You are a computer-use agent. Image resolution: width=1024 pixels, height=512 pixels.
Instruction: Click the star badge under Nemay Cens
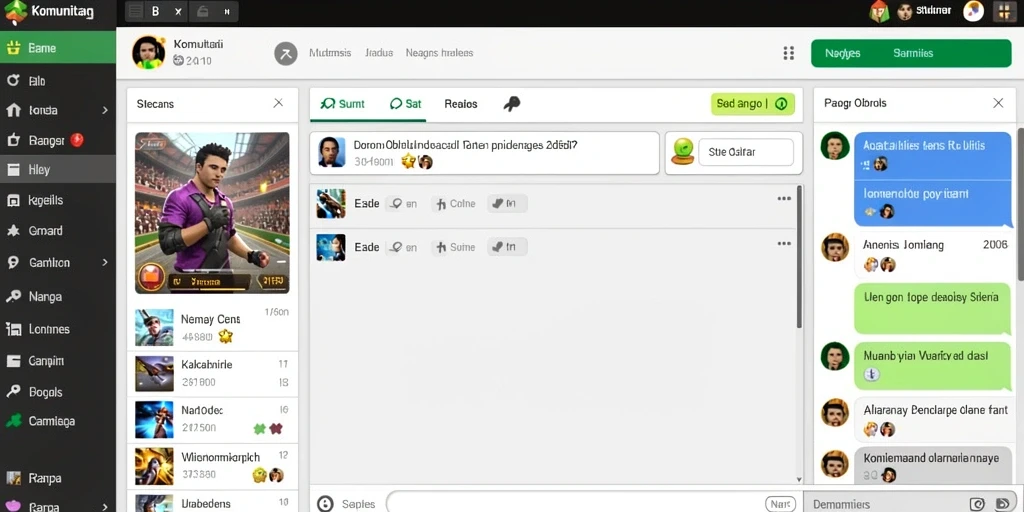225,336
